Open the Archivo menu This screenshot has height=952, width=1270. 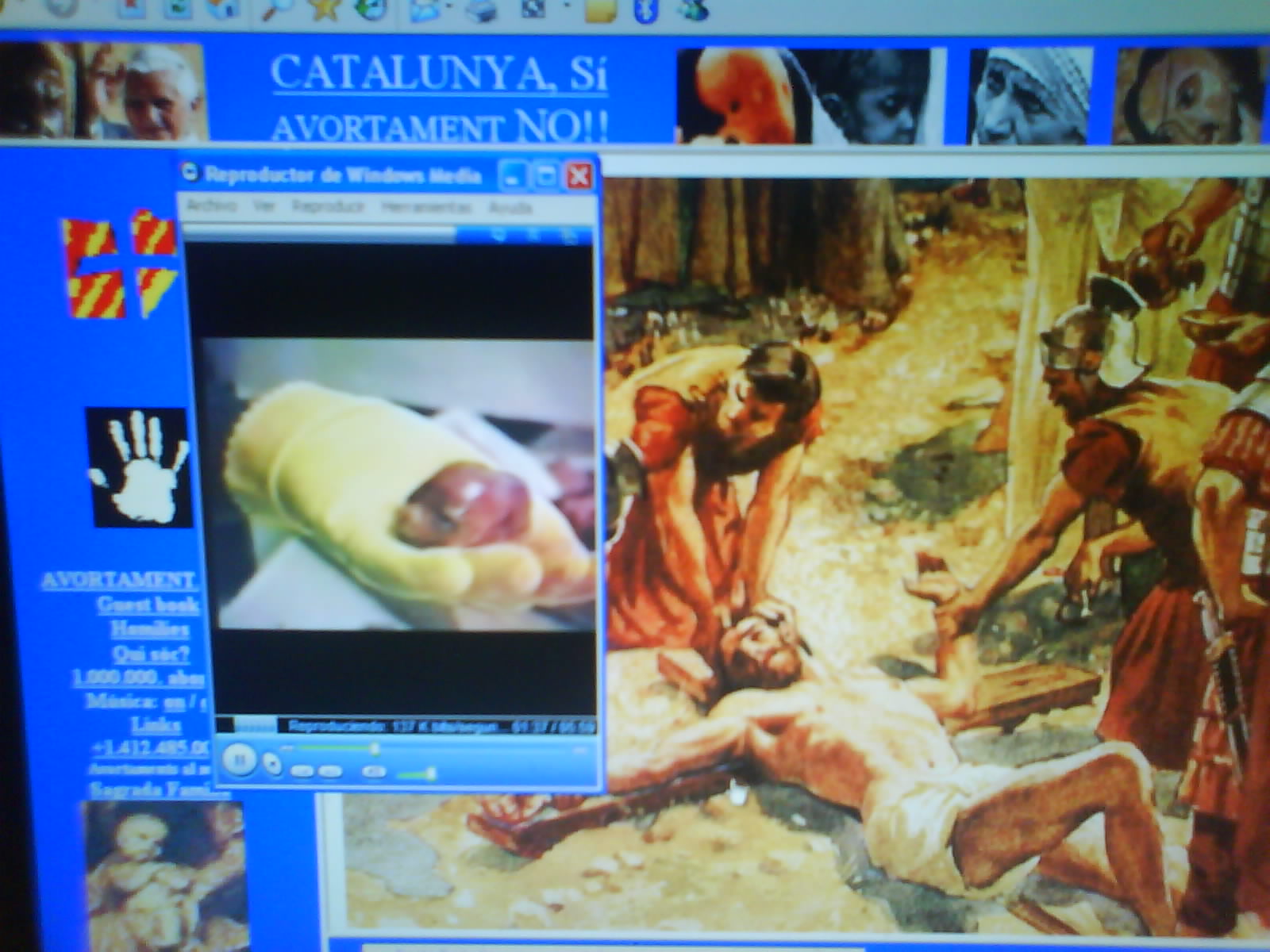tap(211, 205)
